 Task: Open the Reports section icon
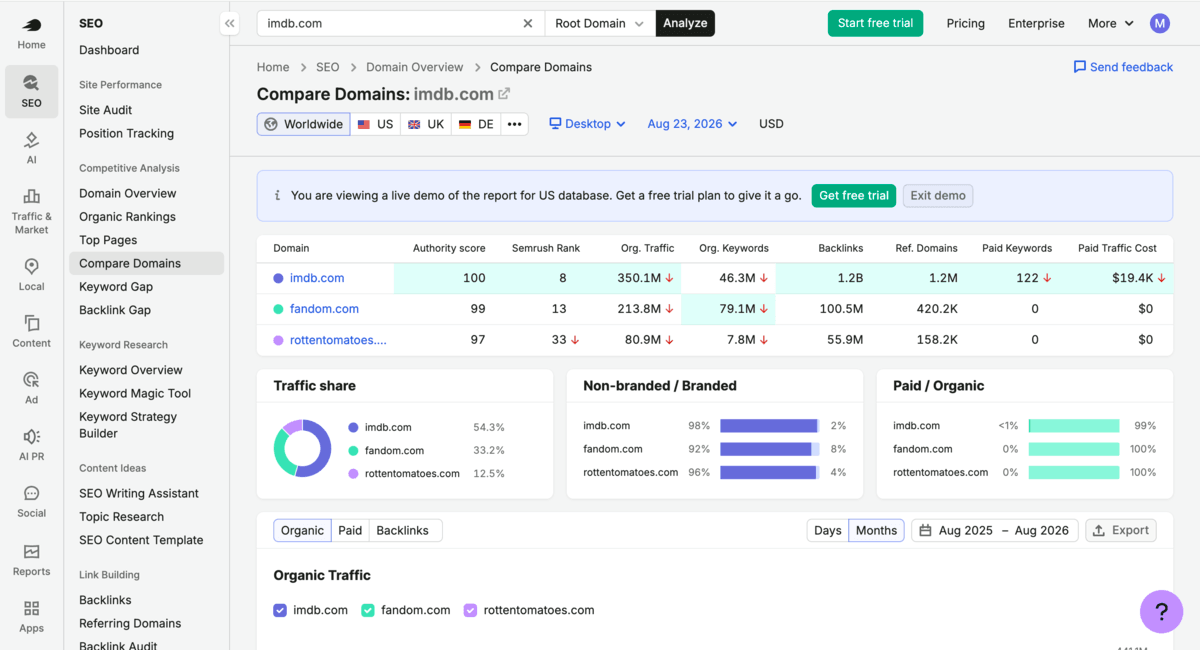tap(31, 560)
